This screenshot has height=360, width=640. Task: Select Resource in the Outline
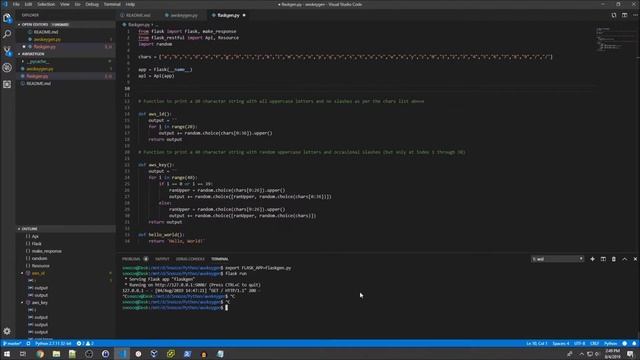[x=41, y=266]
